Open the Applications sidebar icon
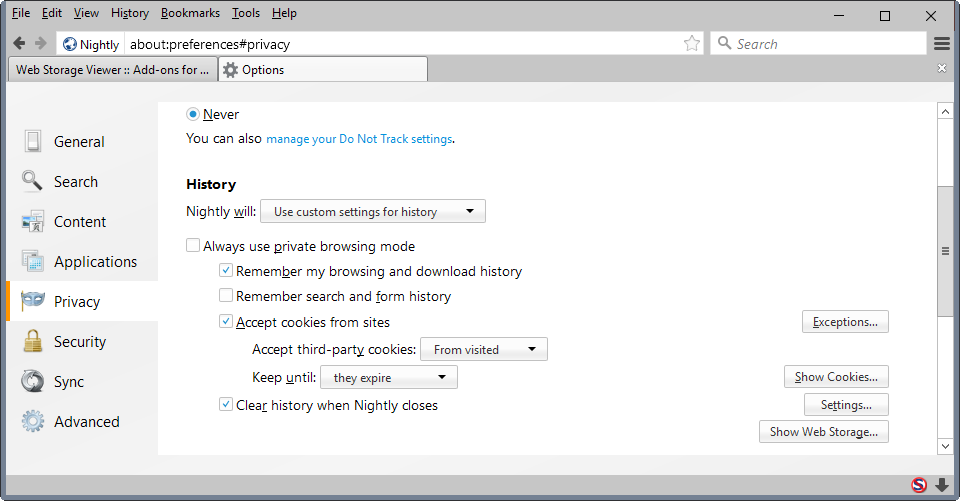The width and height of the screenshot is (960, 501). 32,262
